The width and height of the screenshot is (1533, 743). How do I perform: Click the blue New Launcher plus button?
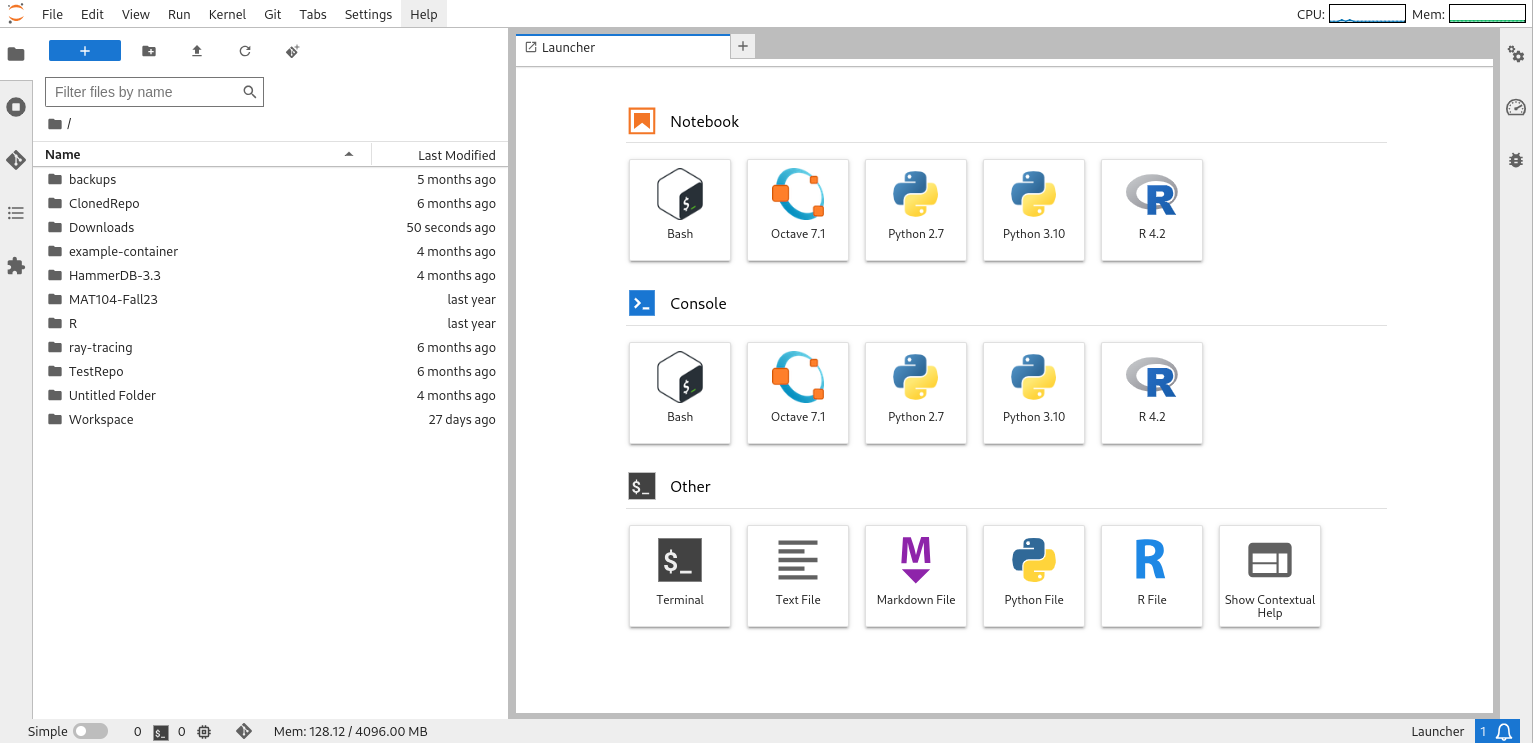[85, 51]
